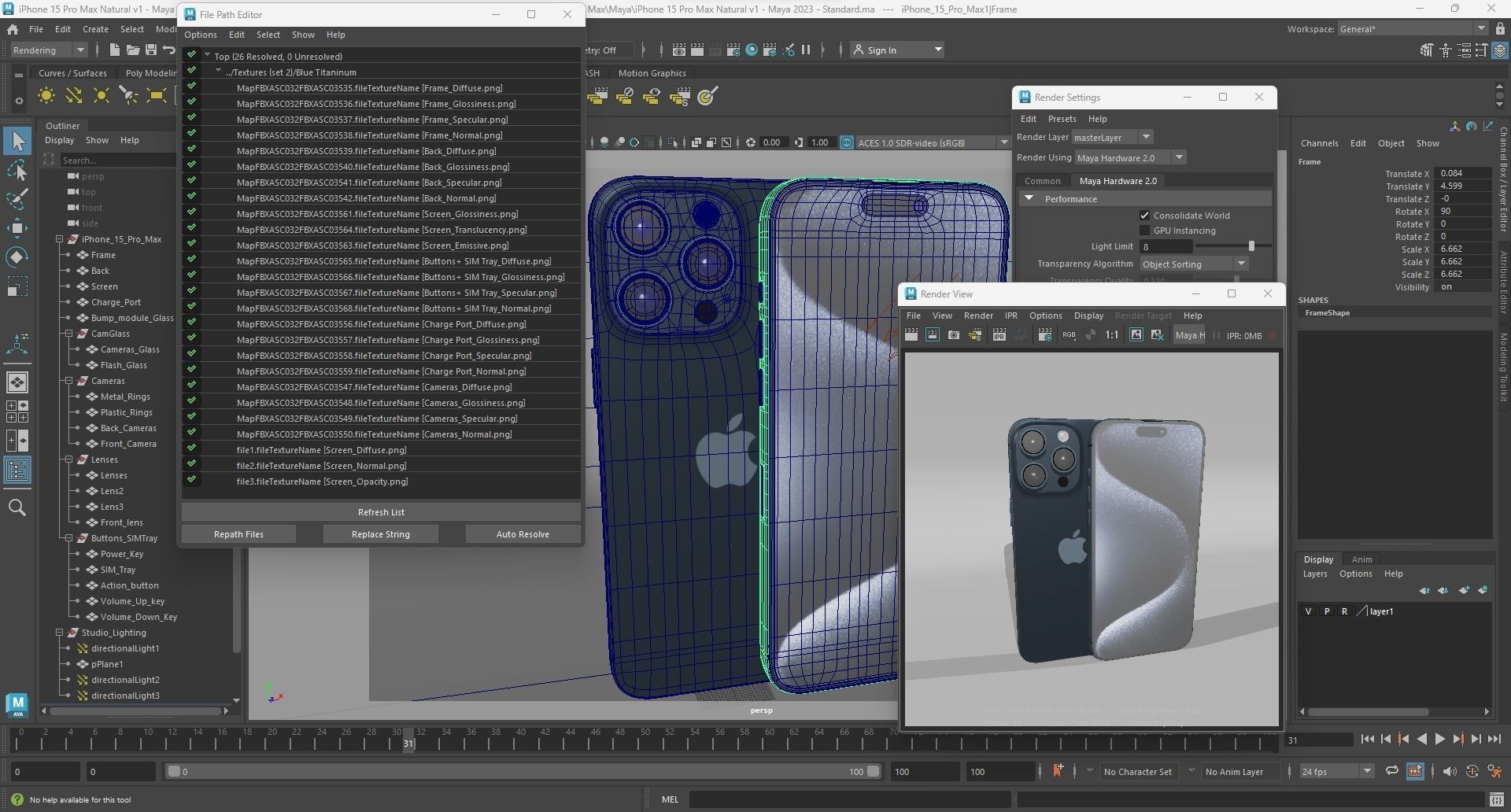The image size is (1511, 812).
Task: Open Presets menu in Render Settings
Action: coord(1062,119)
